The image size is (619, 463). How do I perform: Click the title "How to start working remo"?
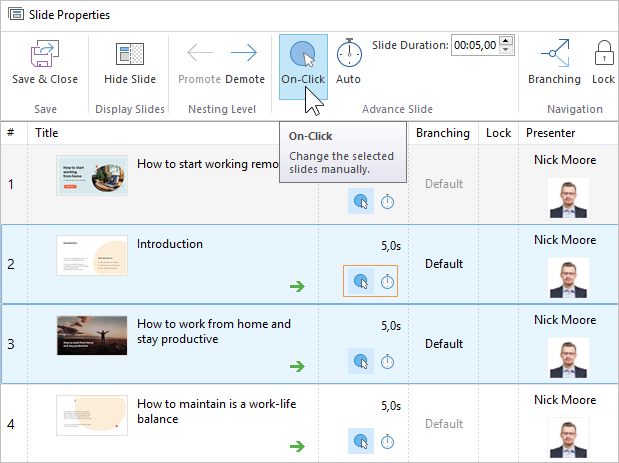click(x=208, y=164)
